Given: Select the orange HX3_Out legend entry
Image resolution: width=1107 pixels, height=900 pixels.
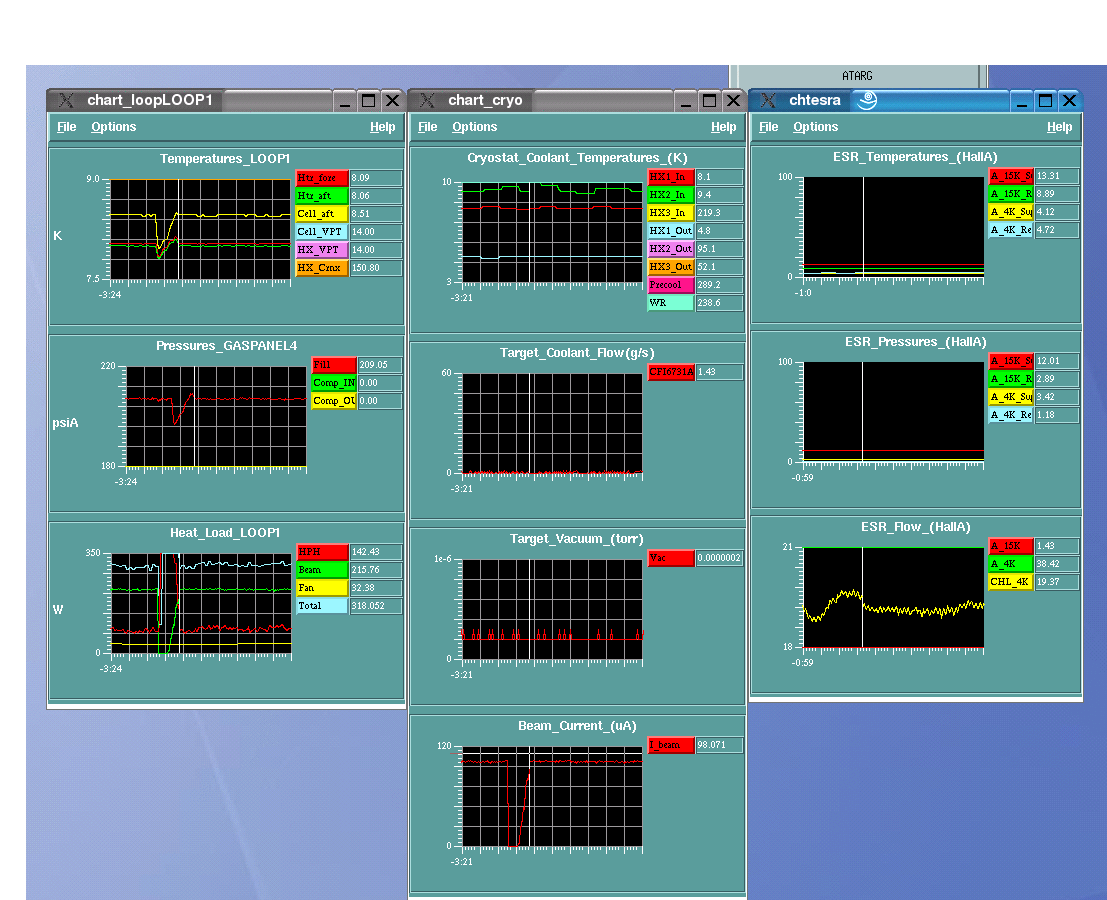Looking at the screenshot, I should tap(671, 267).
